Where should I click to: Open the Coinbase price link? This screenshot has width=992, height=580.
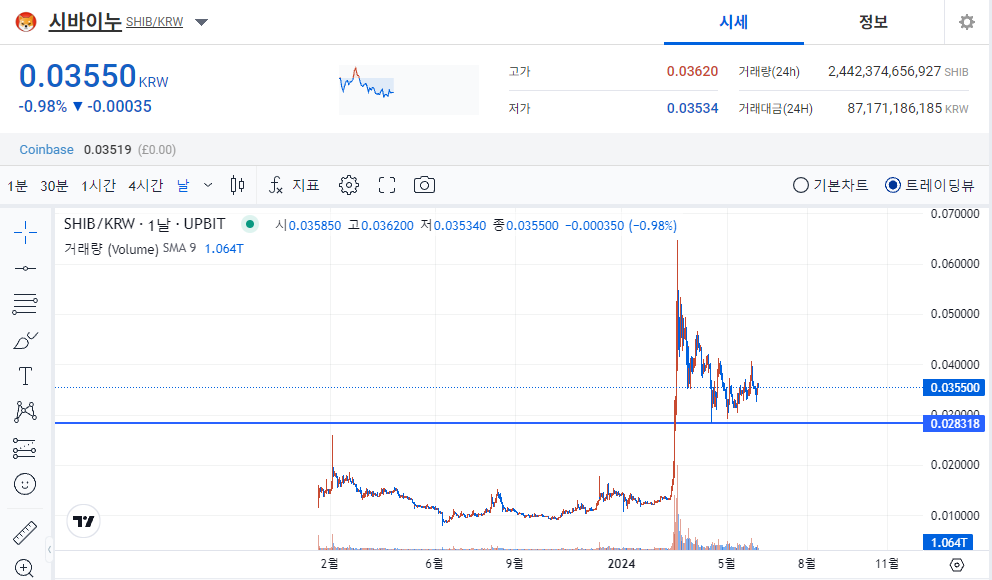(46, 150)
